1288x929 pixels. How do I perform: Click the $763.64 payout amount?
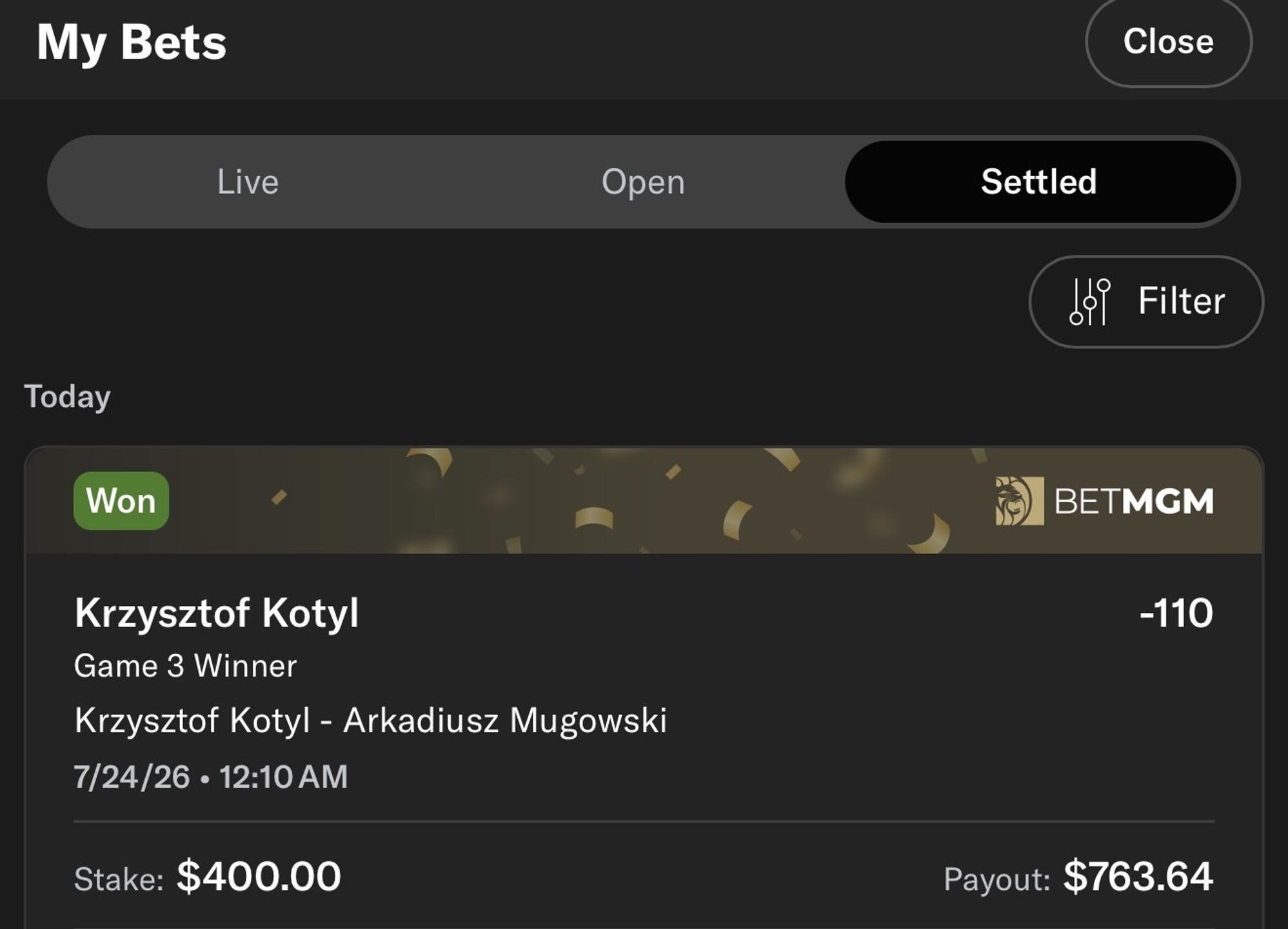point(1138,876)
